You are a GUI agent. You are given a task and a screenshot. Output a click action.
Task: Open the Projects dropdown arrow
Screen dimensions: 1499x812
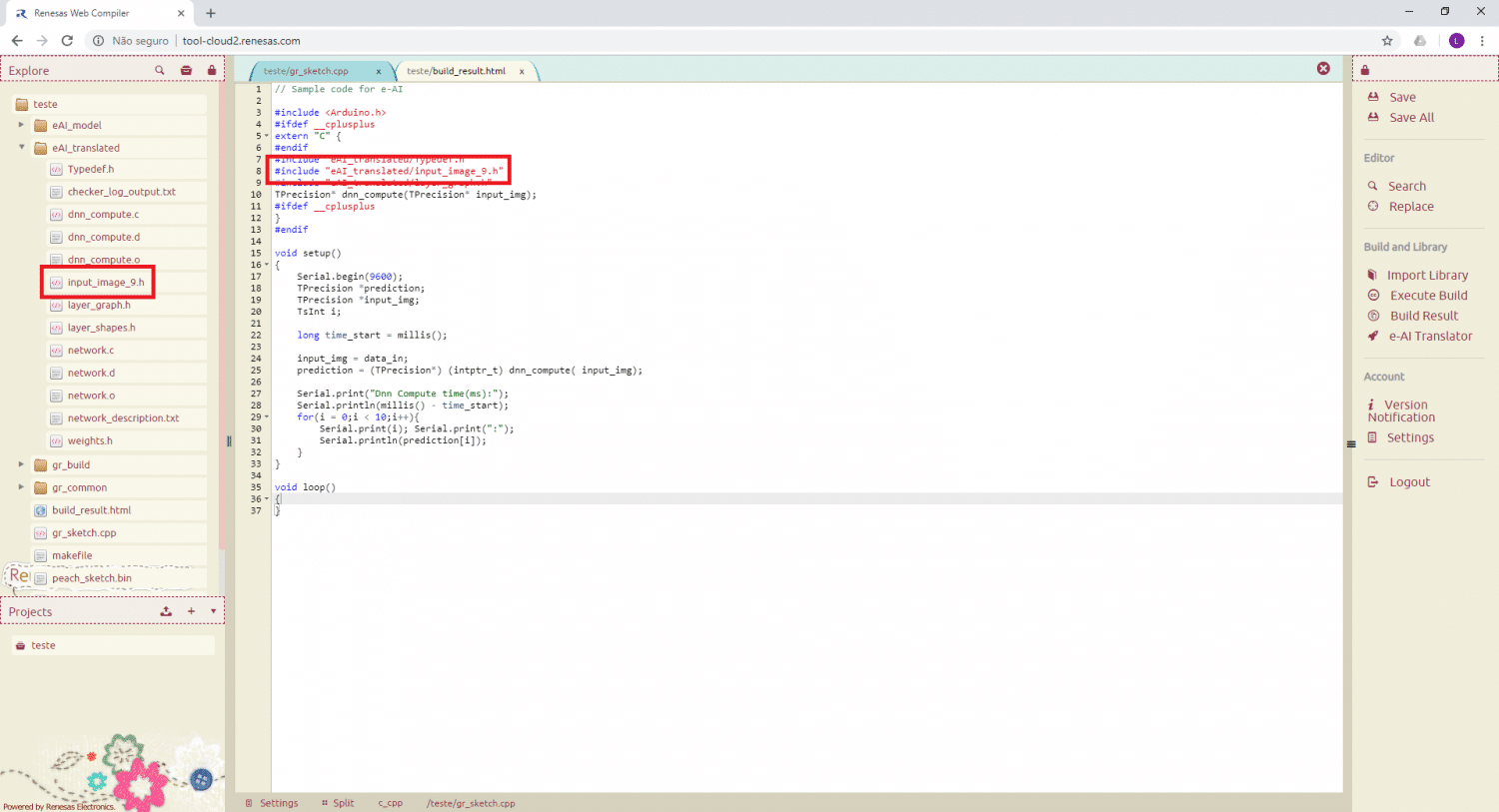pos(213,611)
